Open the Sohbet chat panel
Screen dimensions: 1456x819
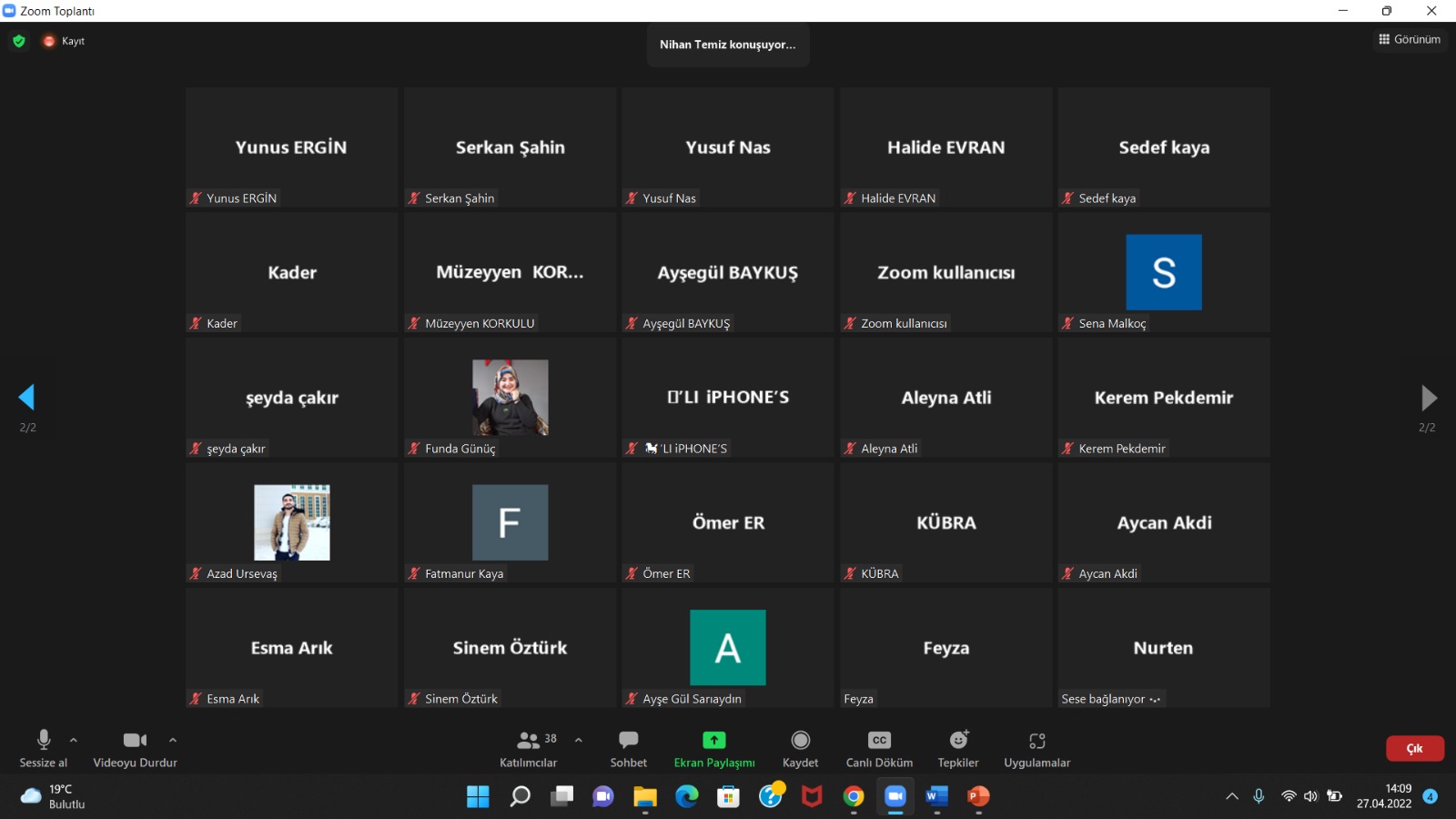[x=628, y=748]
